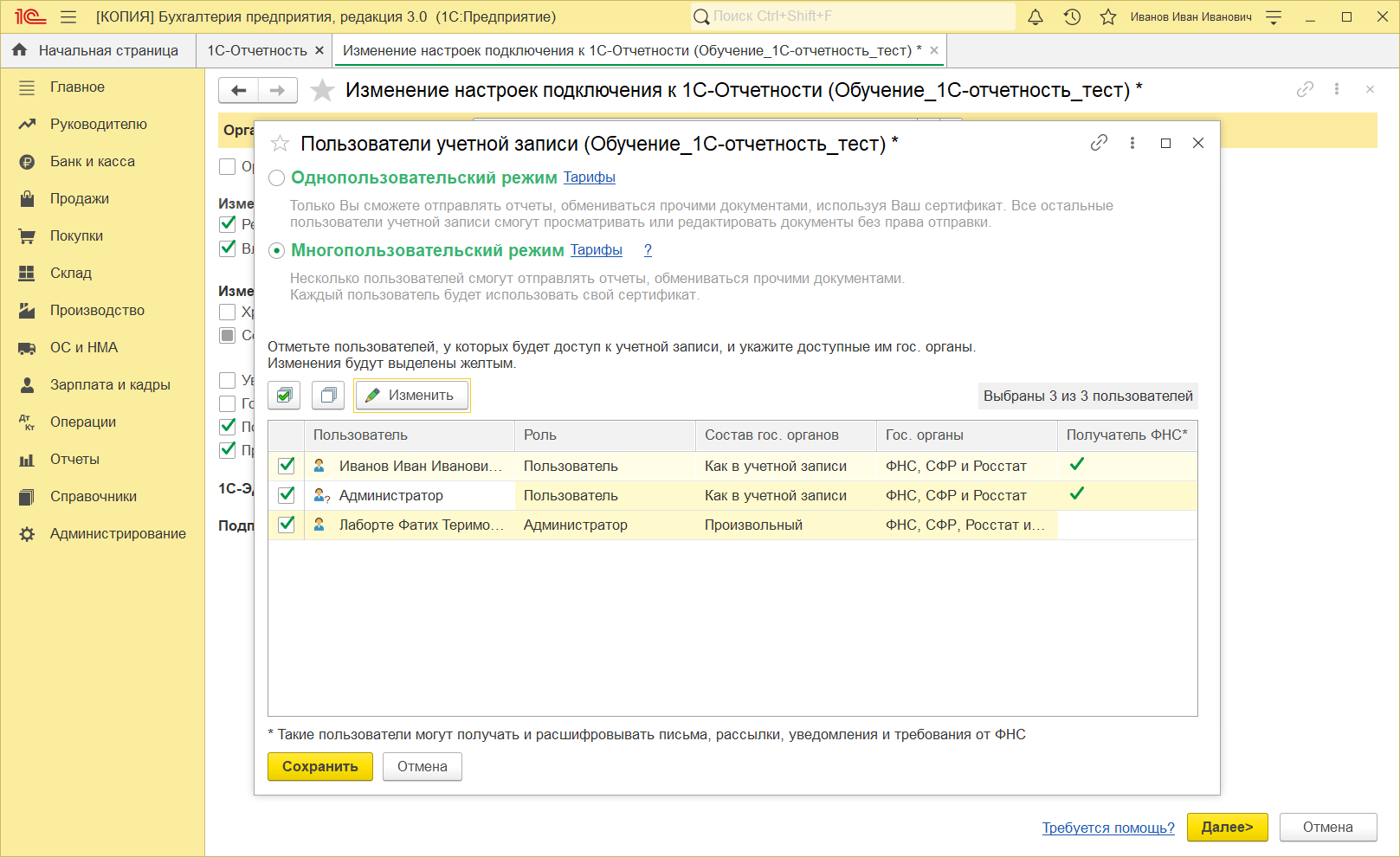Image resolution: width=1400 pixels, height=857 pixels.
Task: Click the Администрирование gear icon
Action: point(27,533)
